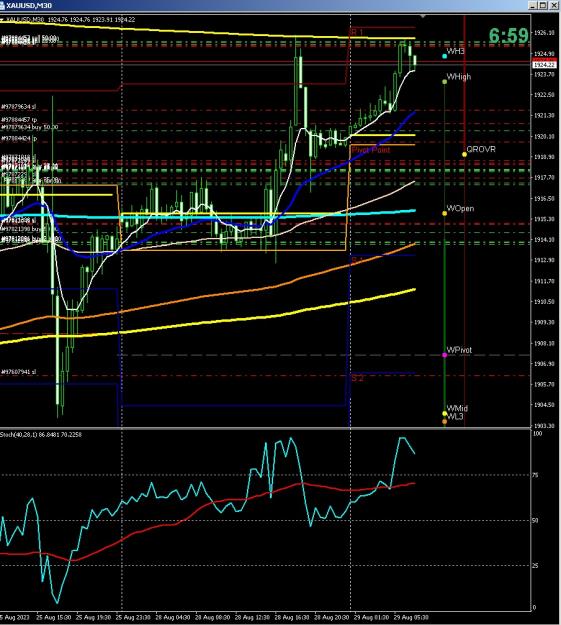Click the OHLC info line 1924.76 1924.76 1923.91 1924.22
This screenshot has width=561, height=625.
[x=91, y=20]
